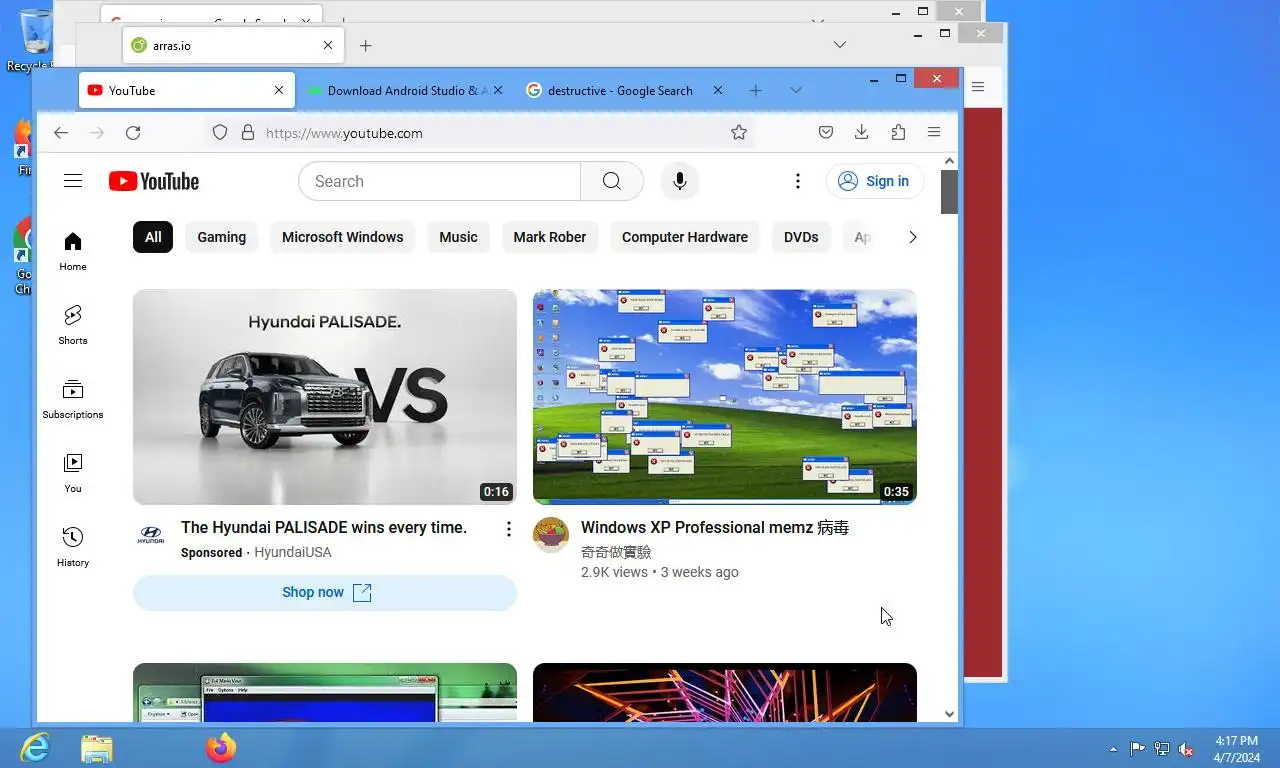Click page scrollbar down arrow

click(949, 714)
